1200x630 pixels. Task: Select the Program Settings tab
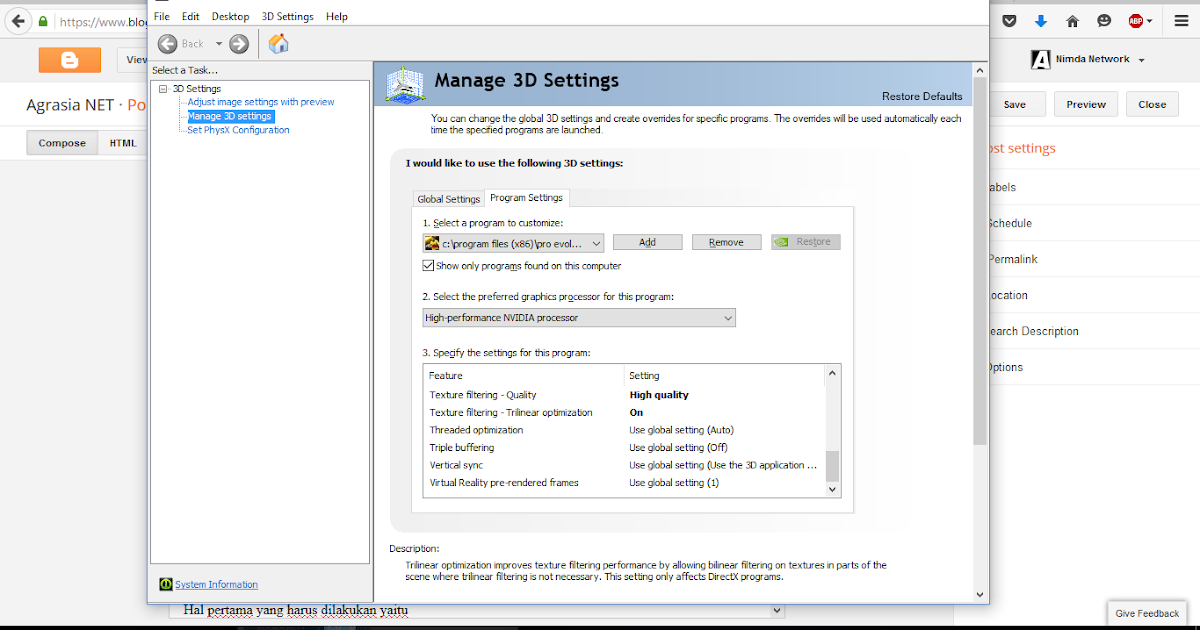tap(527, 198)
